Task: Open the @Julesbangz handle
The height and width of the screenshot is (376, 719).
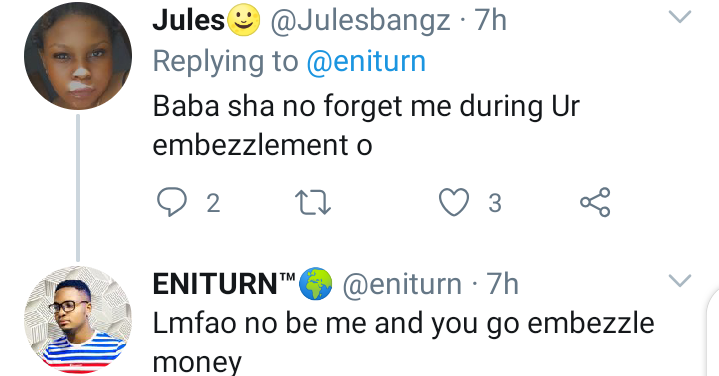Action: tap(360, 22)
